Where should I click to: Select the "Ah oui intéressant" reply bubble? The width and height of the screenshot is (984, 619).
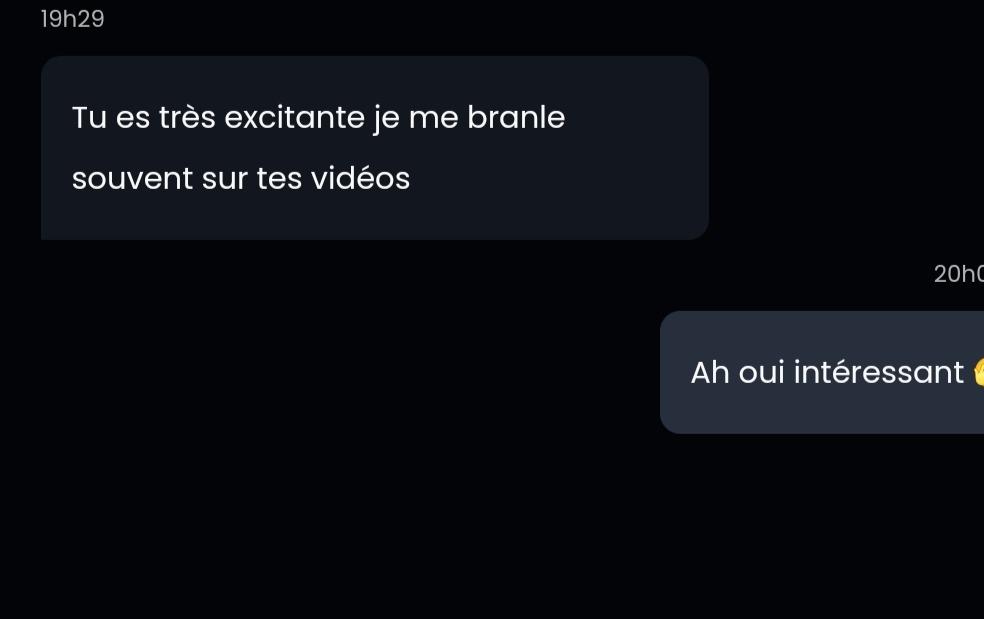(821, 372)
